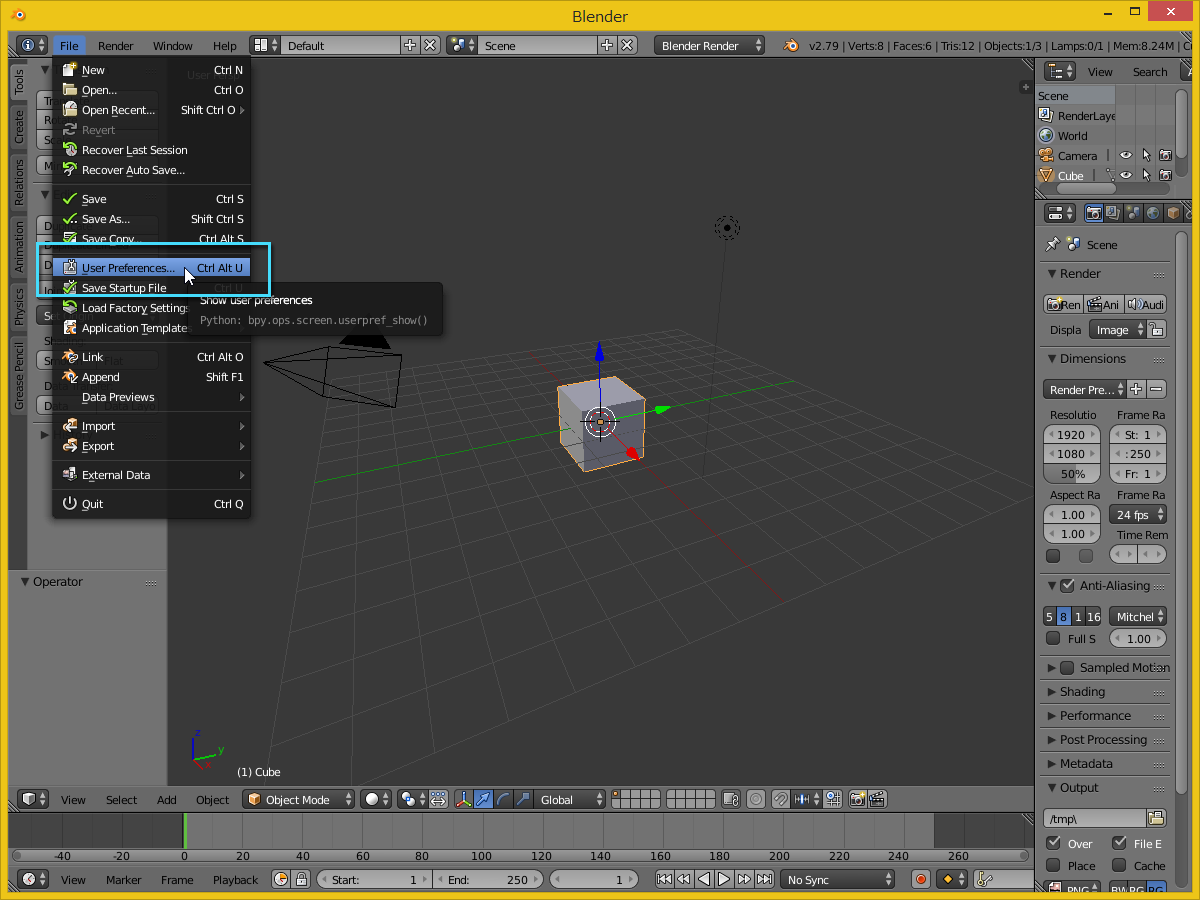Screen dimensions: 1200x900
Task: Click the scene browse icon
Action: (x=462, y=46)
